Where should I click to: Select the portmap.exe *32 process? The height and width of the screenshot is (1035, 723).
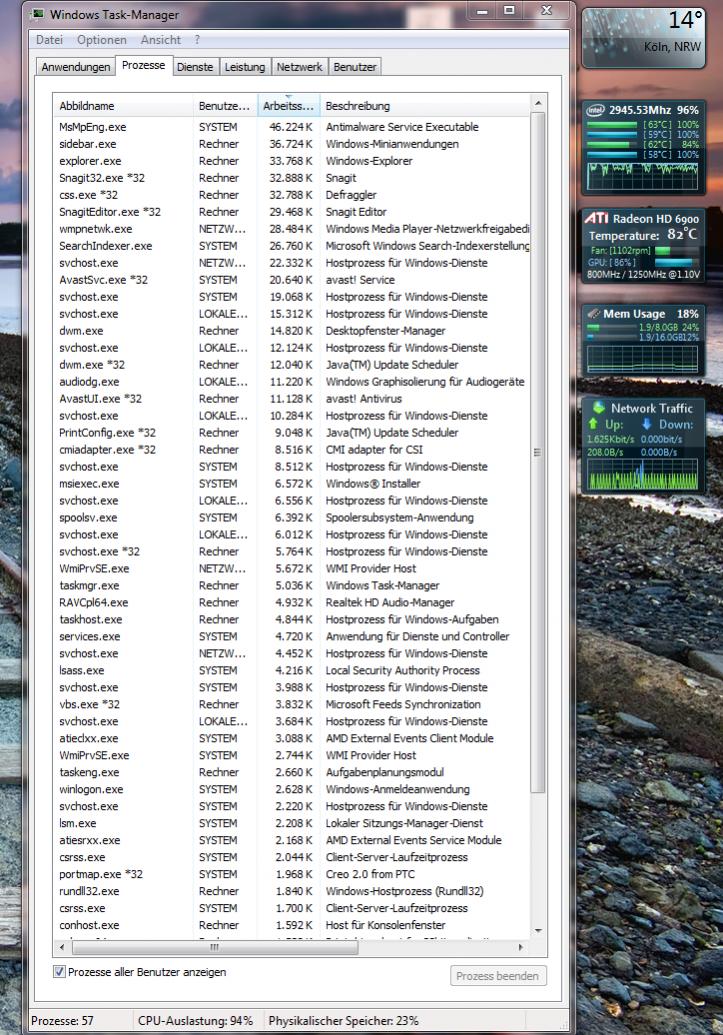pos(292,874)
